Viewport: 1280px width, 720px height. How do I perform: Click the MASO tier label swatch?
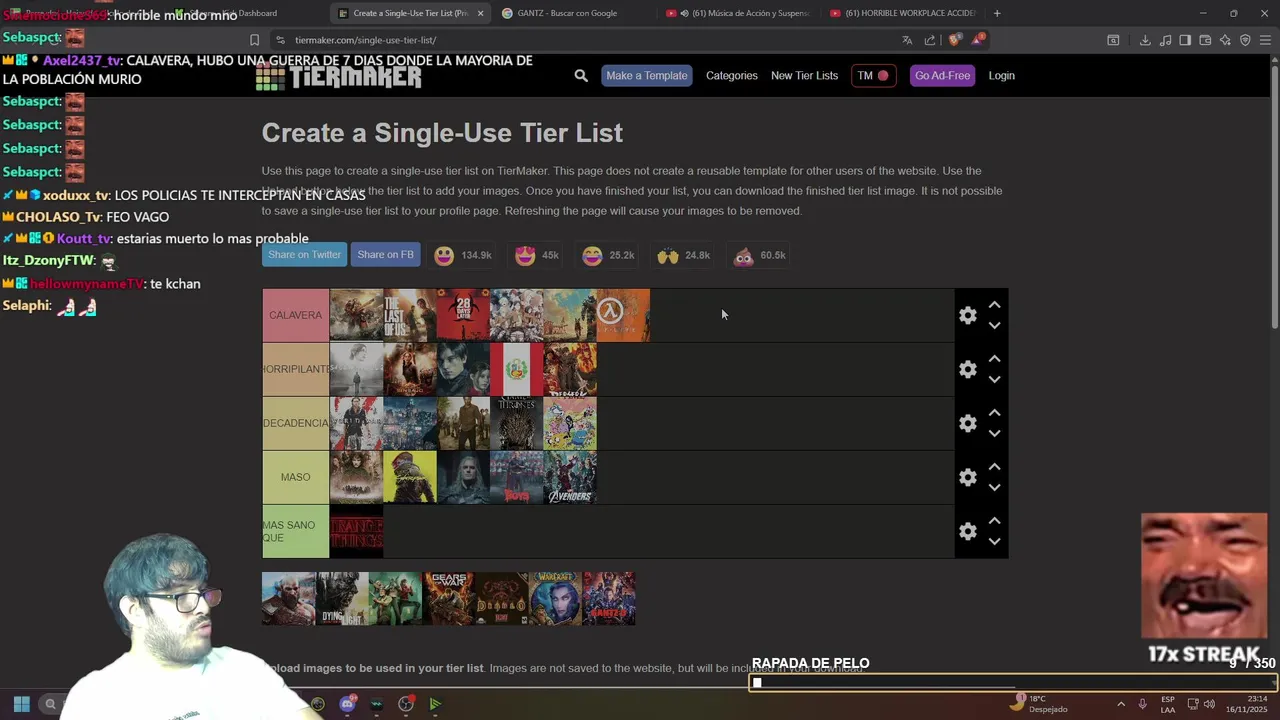295,477
